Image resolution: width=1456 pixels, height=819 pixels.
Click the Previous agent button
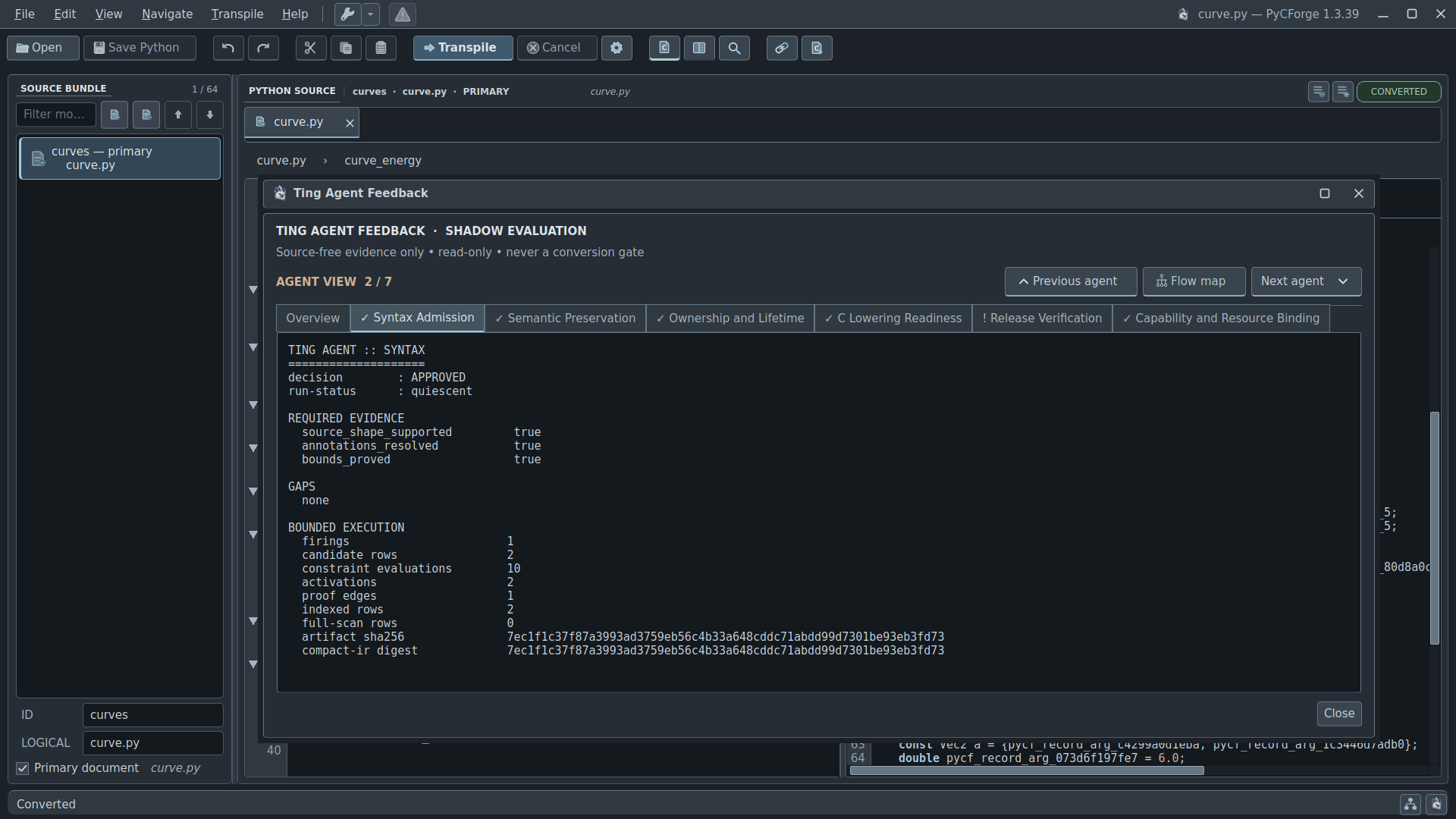[1071, 281]
